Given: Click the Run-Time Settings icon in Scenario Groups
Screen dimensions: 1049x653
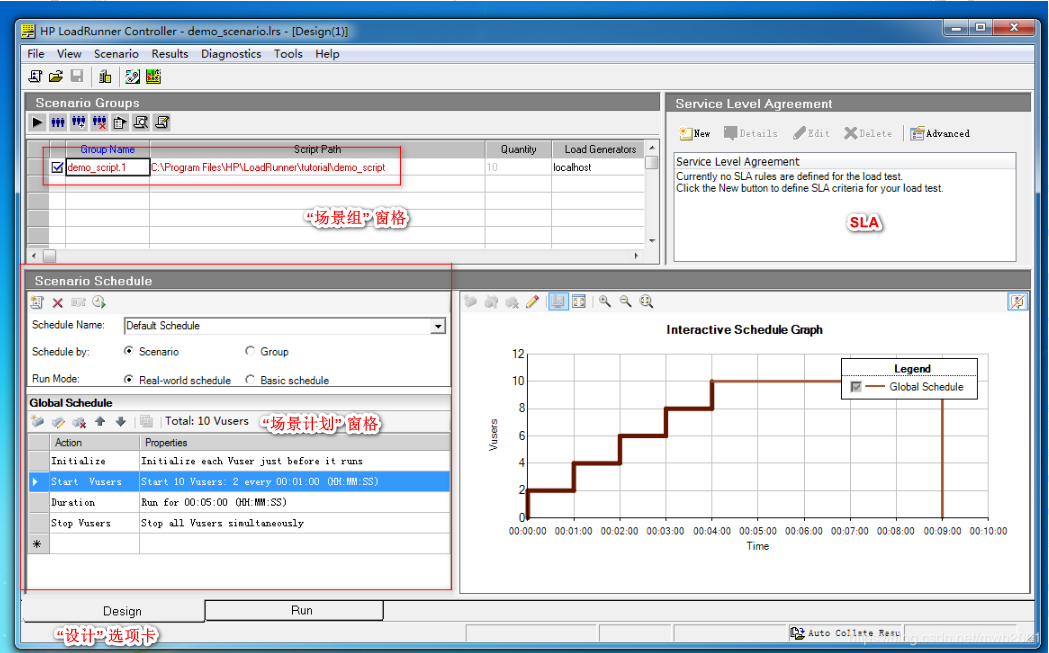Looking at the screenshot, I should [120, 122].
